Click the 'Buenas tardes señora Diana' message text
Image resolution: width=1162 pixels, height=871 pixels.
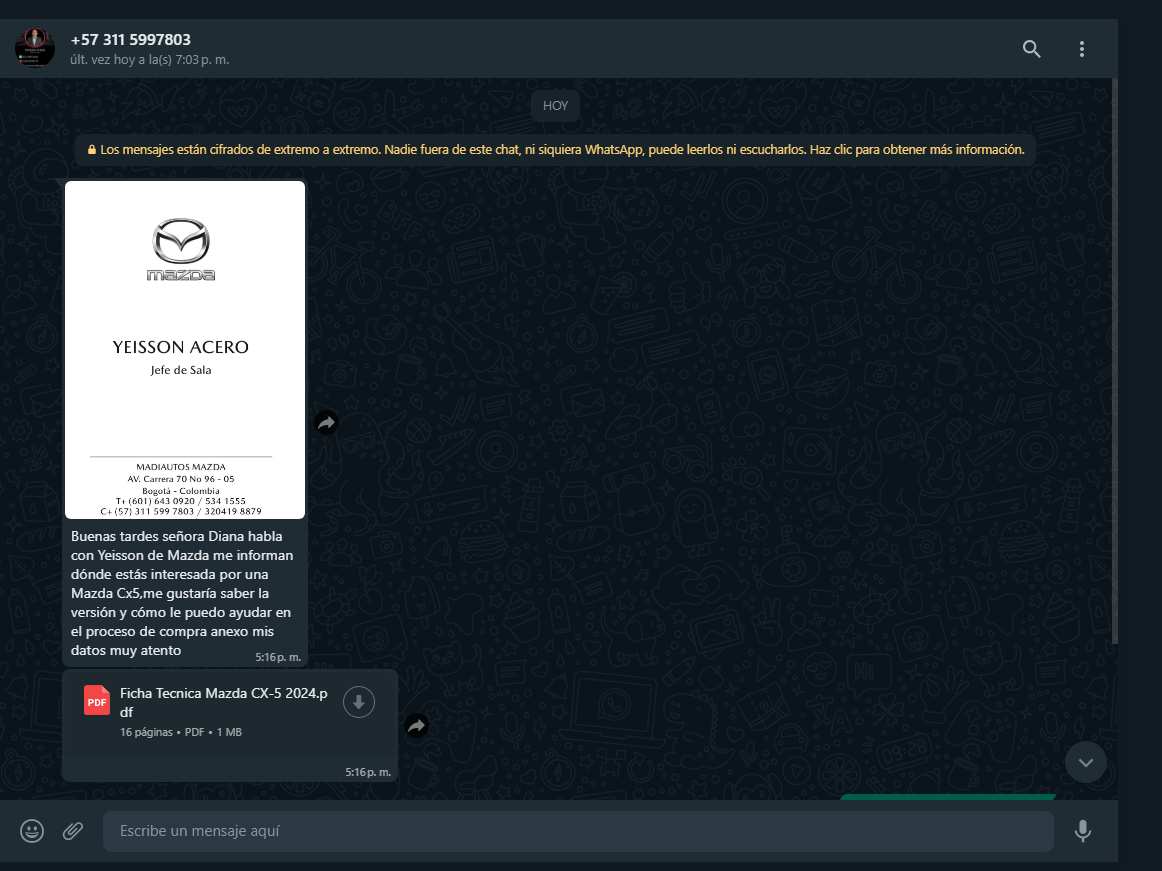coord(182,593)
